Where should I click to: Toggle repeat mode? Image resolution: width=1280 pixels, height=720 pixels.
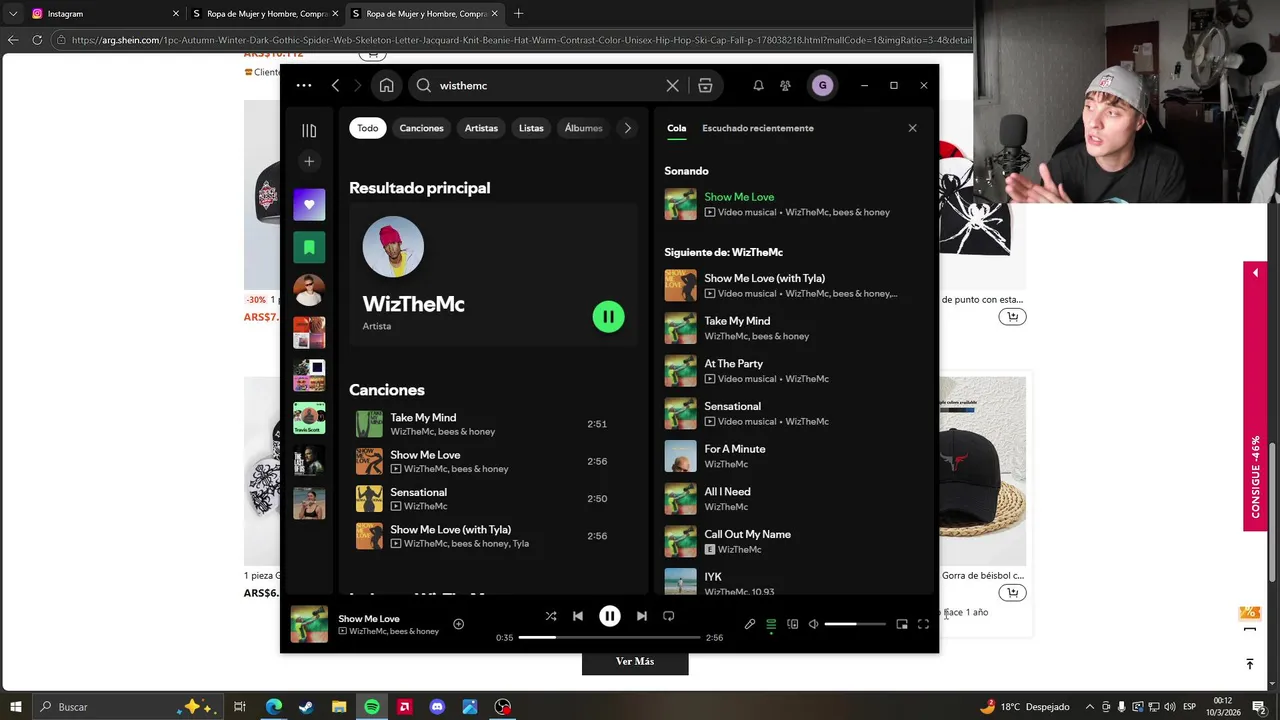(x=669, y=616)
